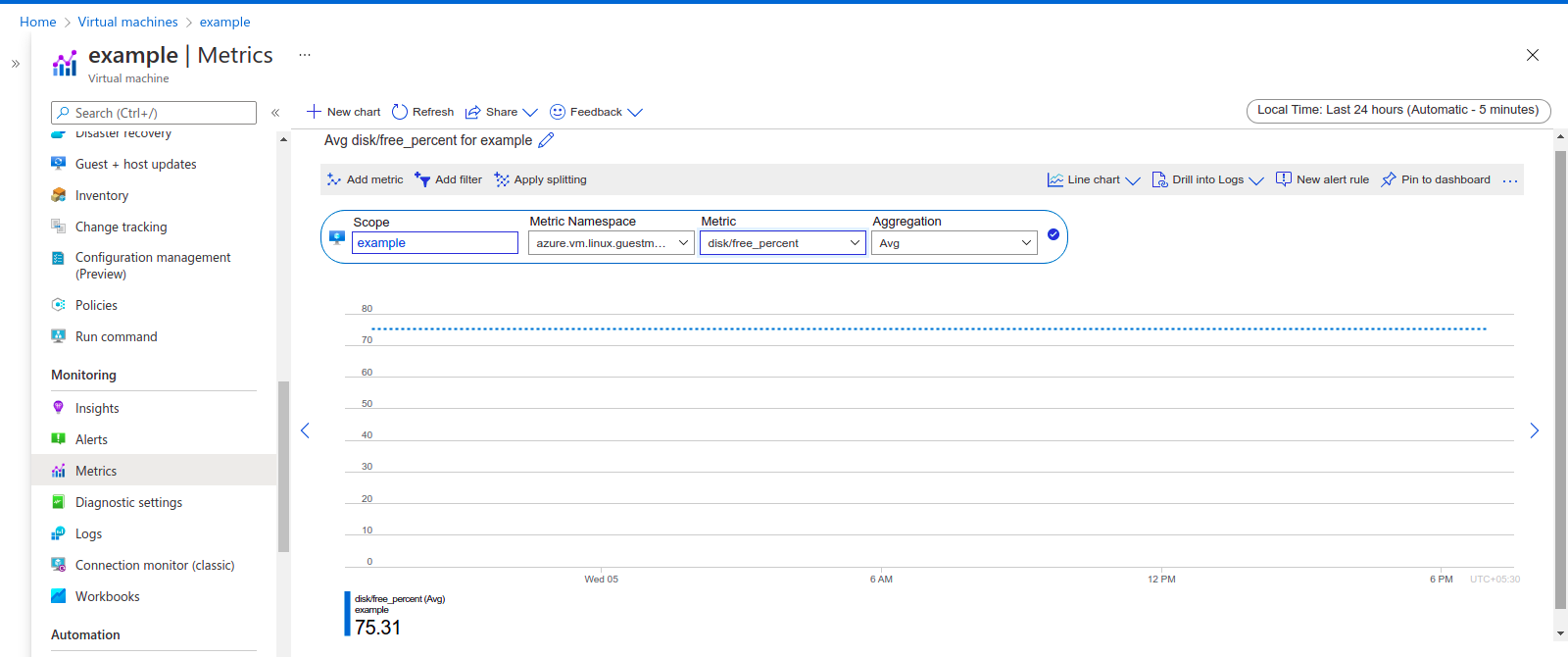This screenshot has width=1568, height=657.
Task: Click the Search (Ctrl+/) input field
Action: [154, 113]
